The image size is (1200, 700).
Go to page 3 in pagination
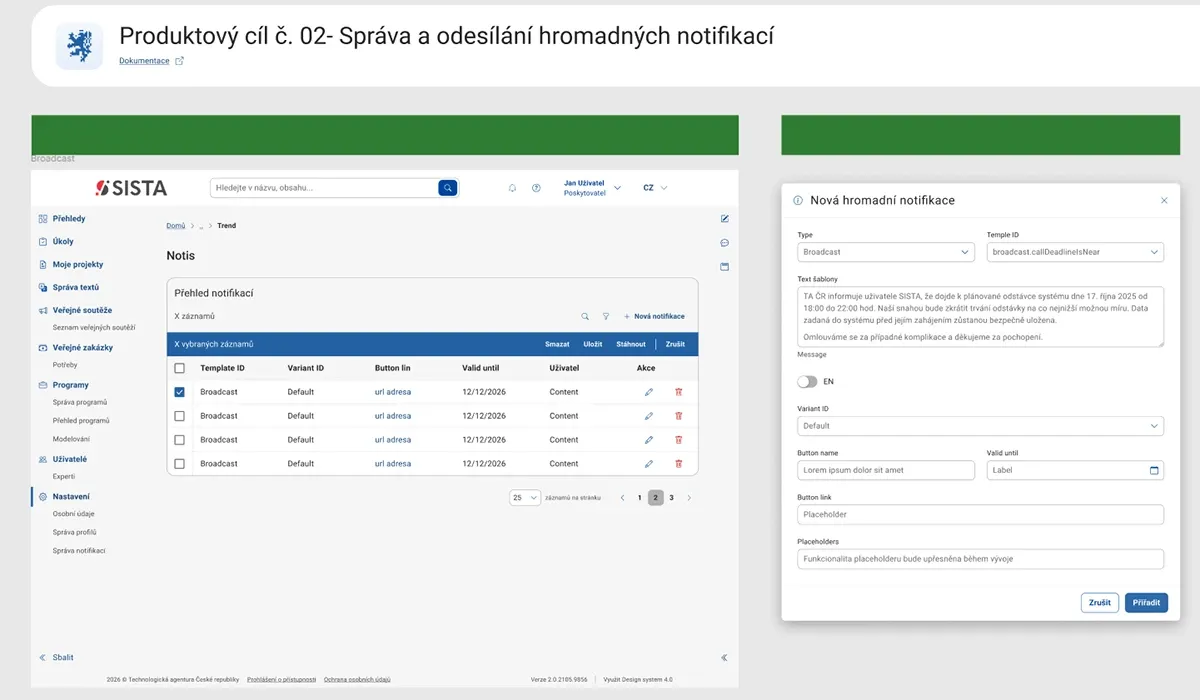(671, 497)
